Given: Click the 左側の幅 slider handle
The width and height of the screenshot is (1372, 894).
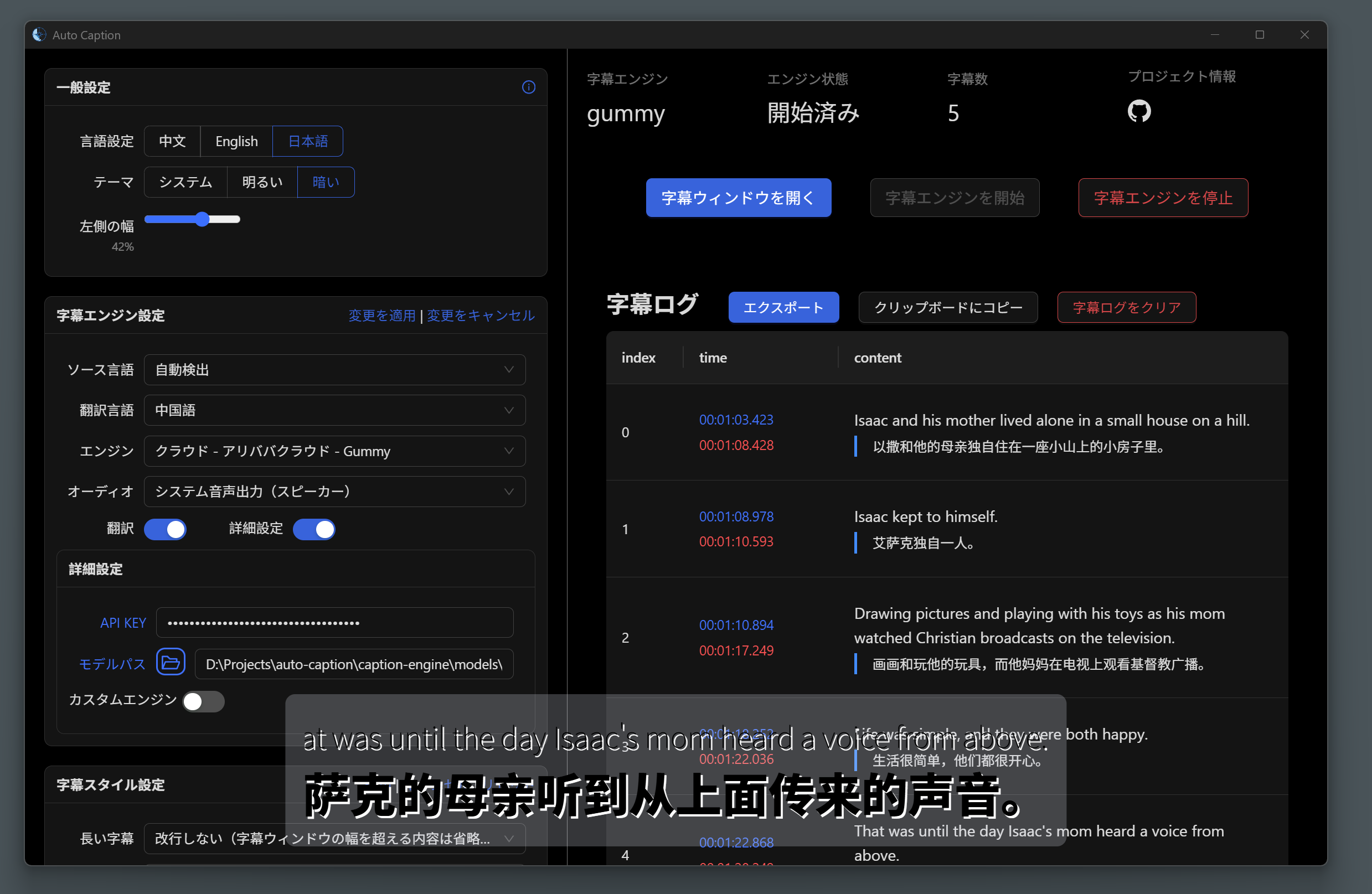Looking at the screenshot, I should 202,219.
